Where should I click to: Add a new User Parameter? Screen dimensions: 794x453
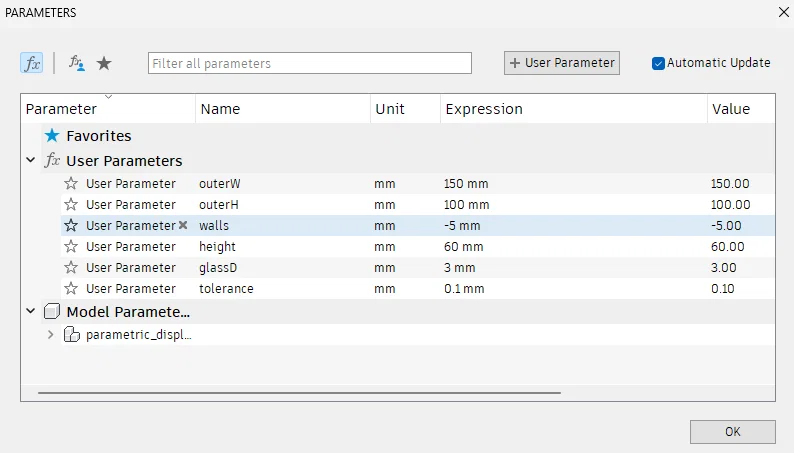click(x=561, y=63)
